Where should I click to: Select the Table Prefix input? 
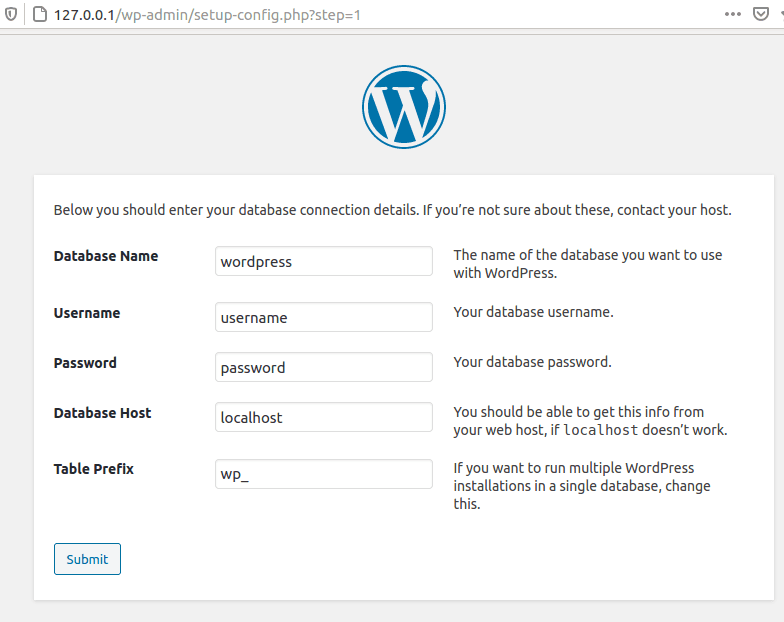324,474
